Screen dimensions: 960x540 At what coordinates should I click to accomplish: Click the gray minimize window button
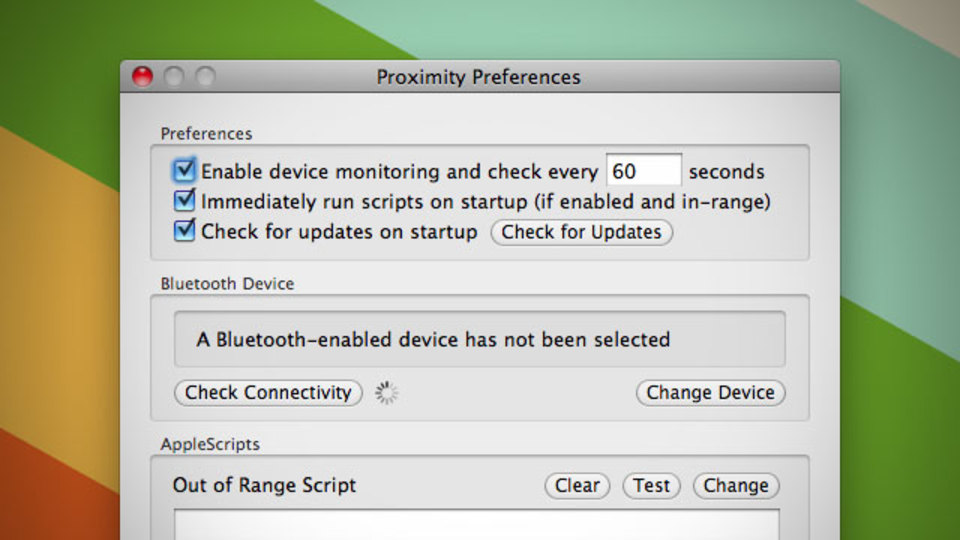(174, 77)
